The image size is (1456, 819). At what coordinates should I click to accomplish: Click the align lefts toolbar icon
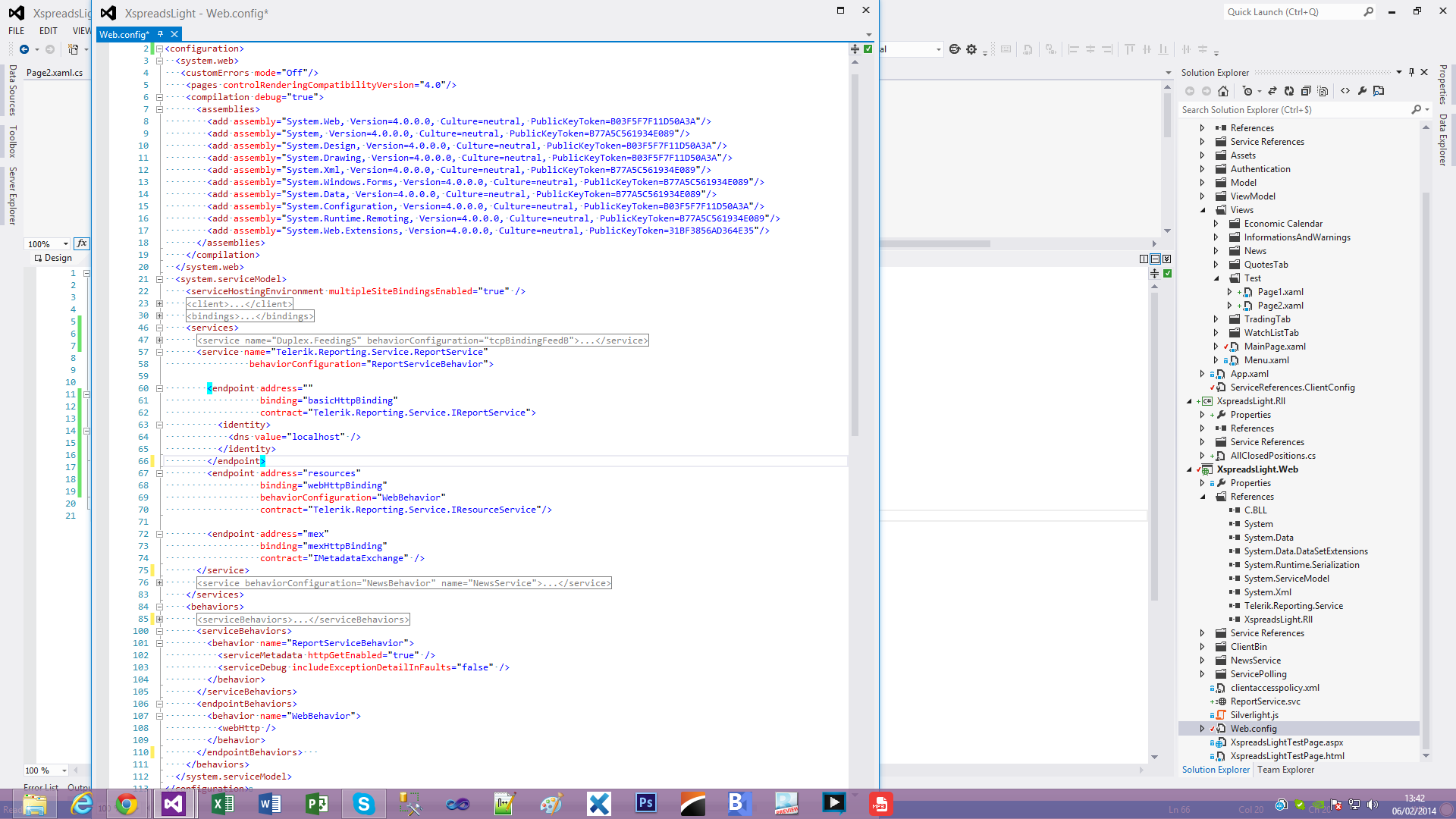pos(1073,49)
